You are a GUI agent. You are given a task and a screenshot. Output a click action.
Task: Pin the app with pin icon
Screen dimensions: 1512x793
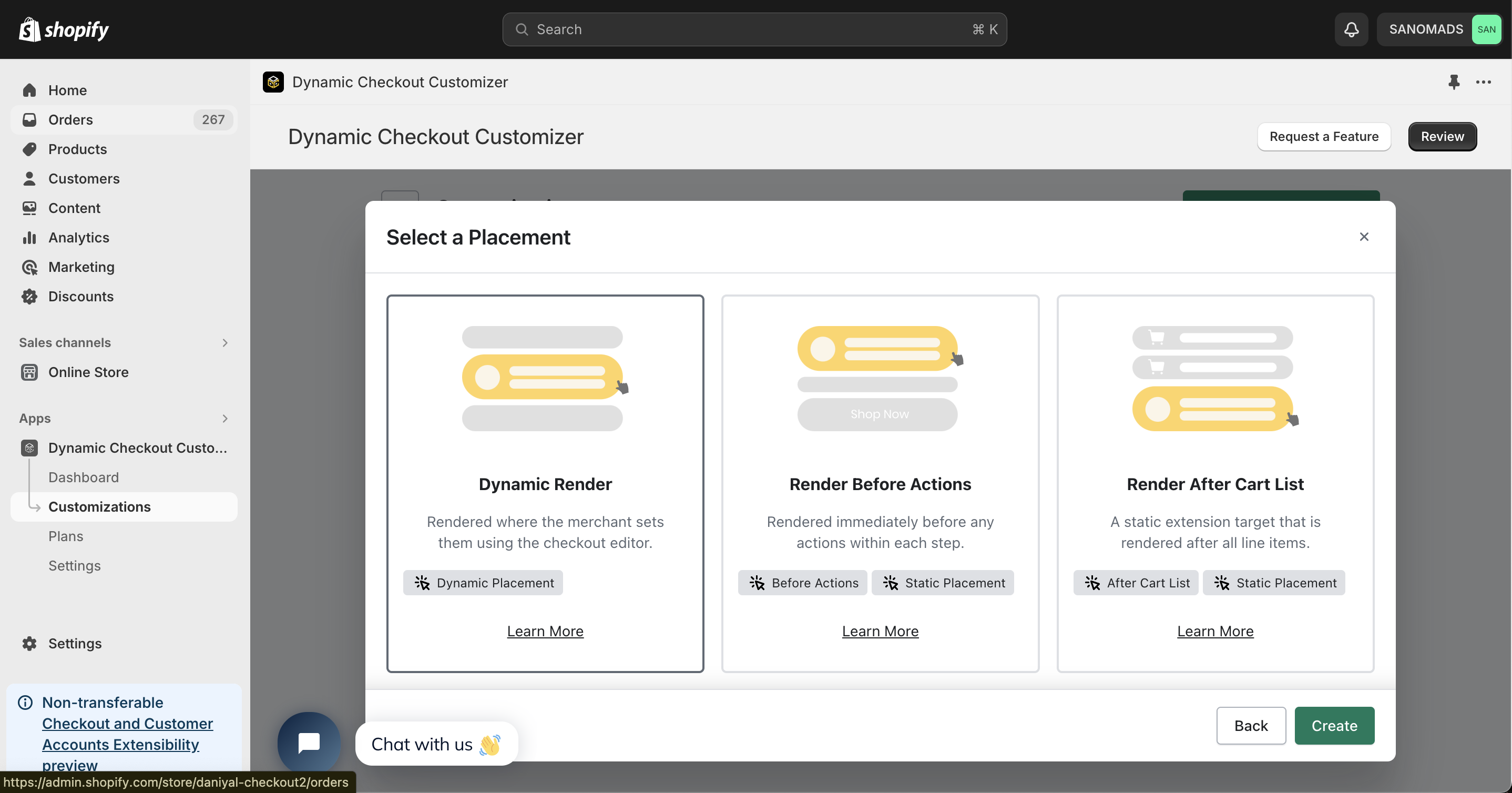1453,82
